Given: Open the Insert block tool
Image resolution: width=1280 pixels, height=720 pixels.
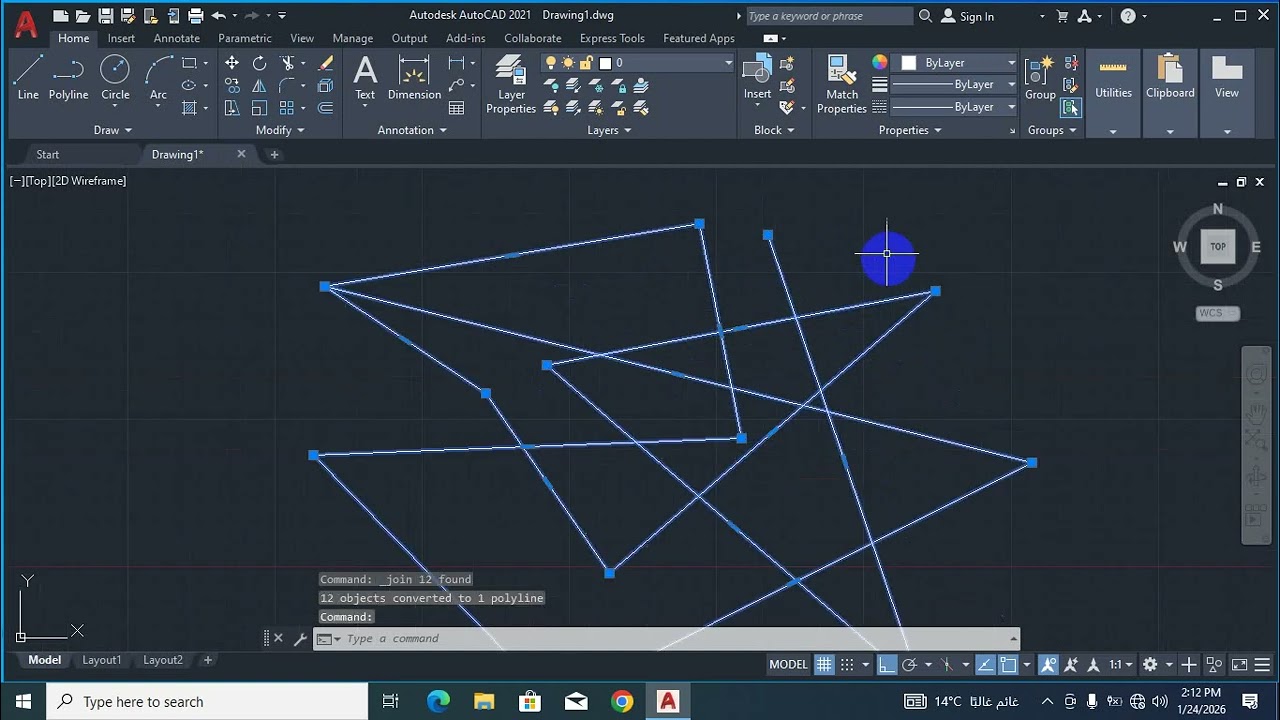Looking at the screenshot, I should [757, 78].
